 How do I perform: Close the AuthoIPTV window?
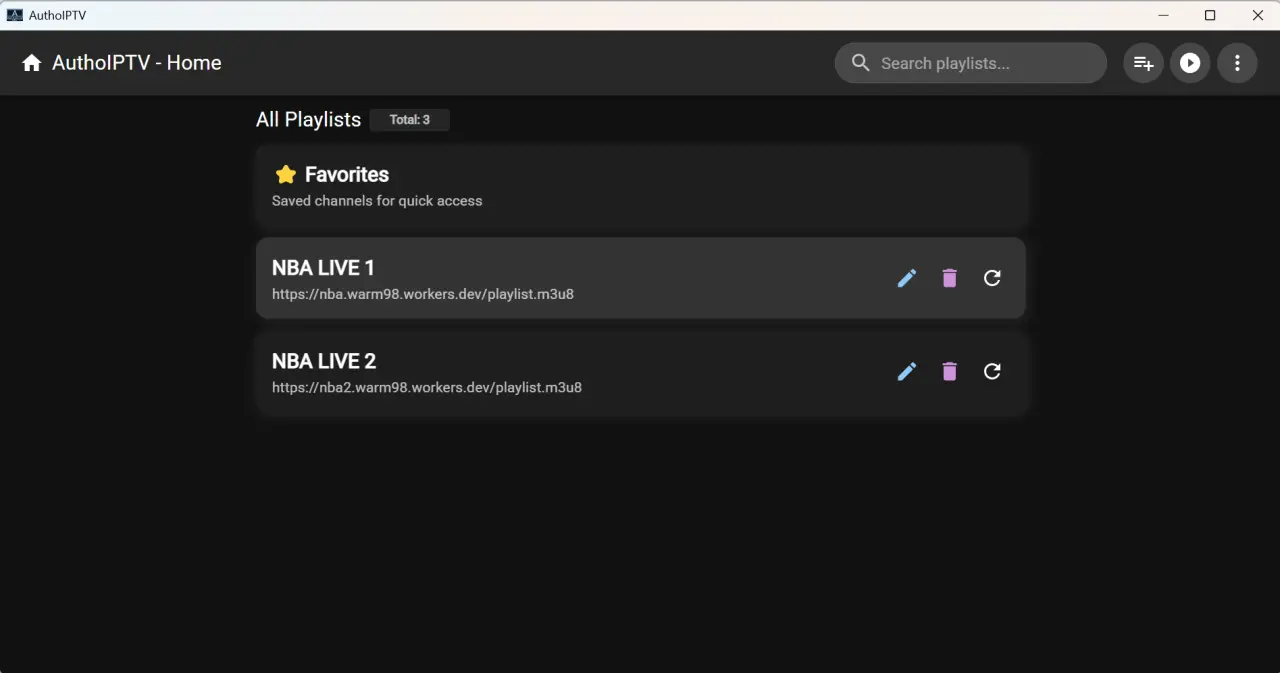[x=1257, y=15]
